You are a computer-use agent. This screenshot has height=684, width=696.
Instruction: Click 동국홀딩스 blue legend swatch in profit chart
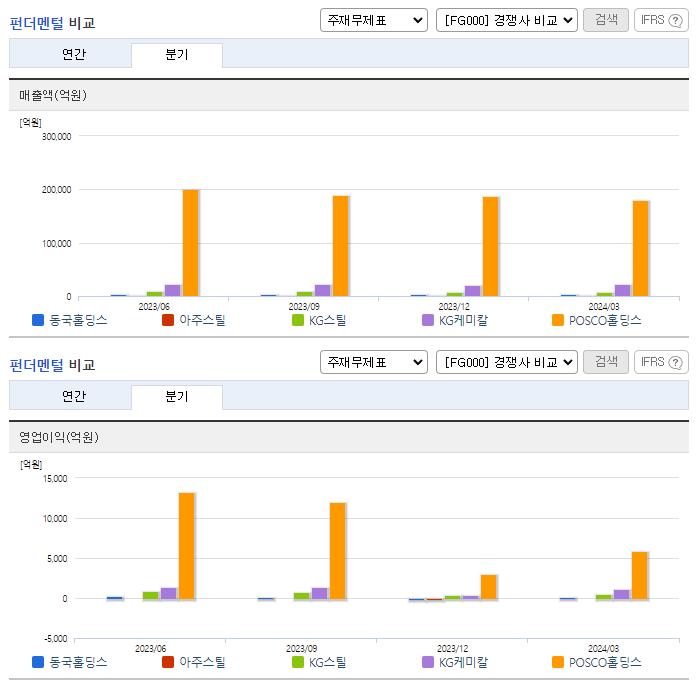38,662
